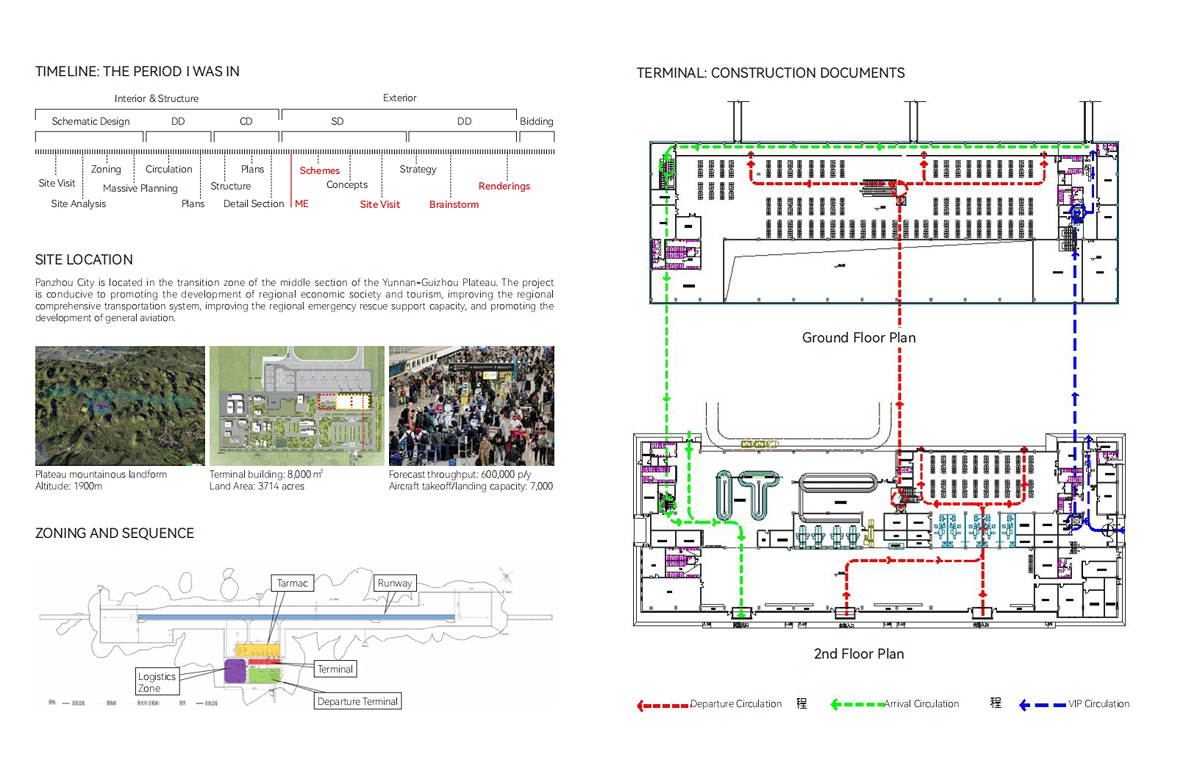Click the black 'Site Visit' timeline item
The image size is (1200, 776).
pos(57,183)
